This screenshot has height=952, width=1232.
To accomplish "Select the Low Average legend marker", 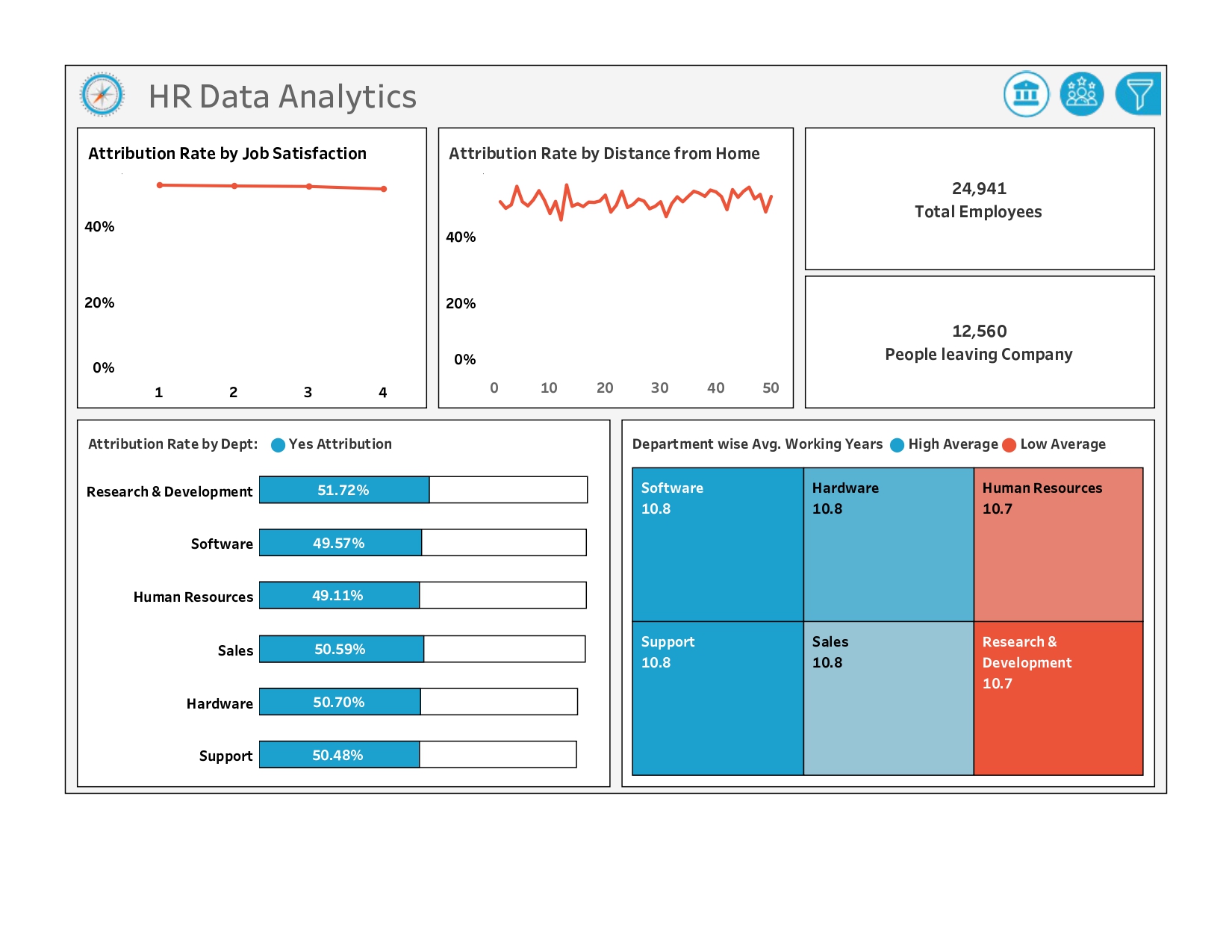I will [1009, 445].
